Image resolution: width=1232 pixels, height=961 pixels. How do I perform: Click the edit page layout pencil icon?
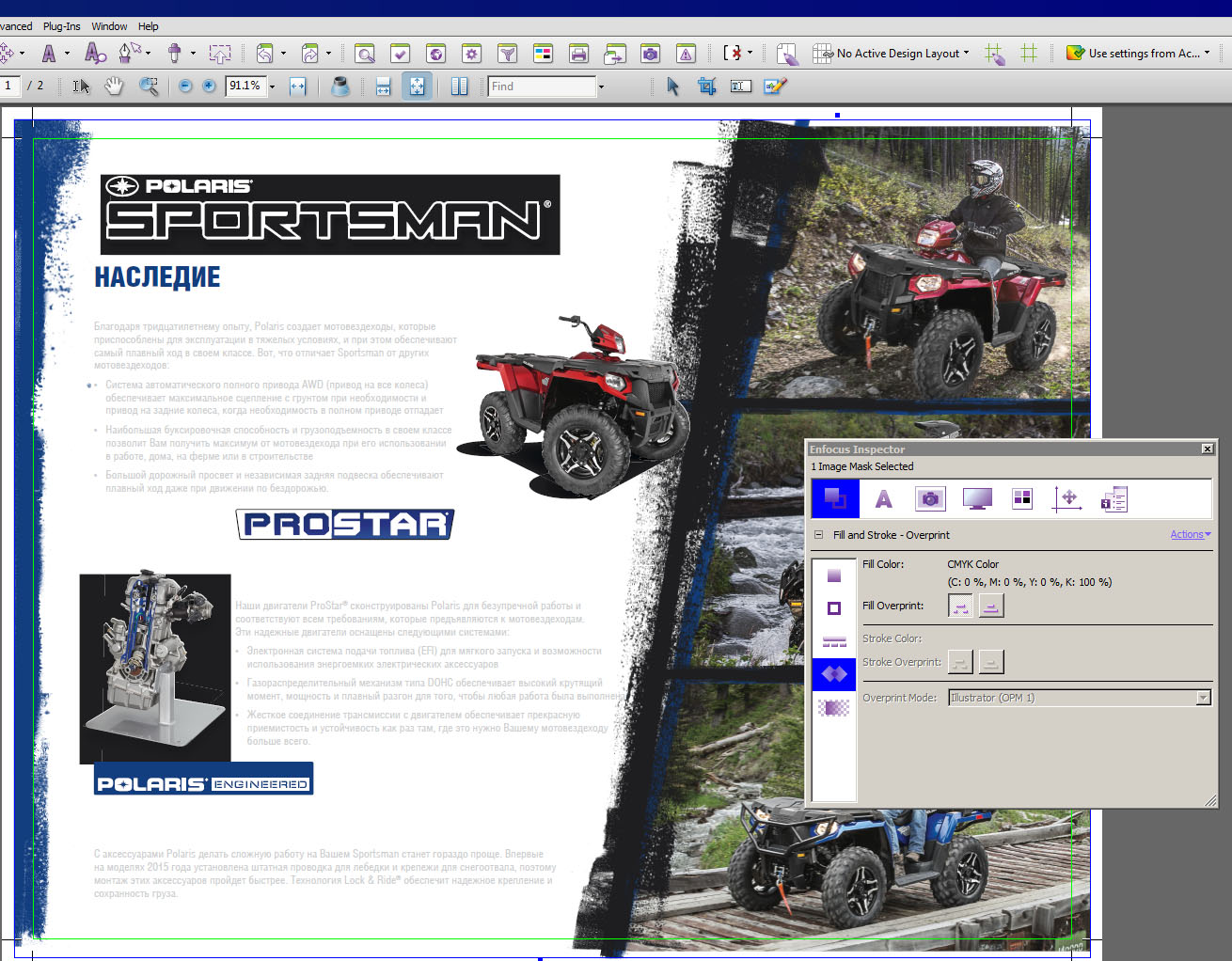(x=787, y=54)
